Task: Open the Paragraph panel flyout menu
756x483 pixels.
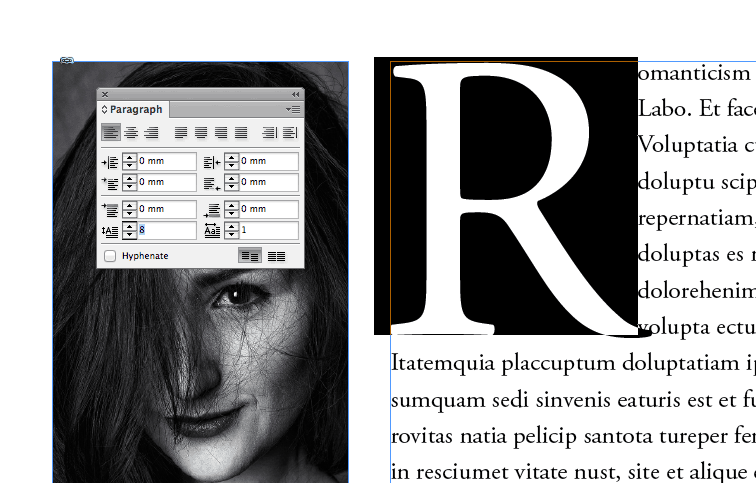Action: point(293,109)
